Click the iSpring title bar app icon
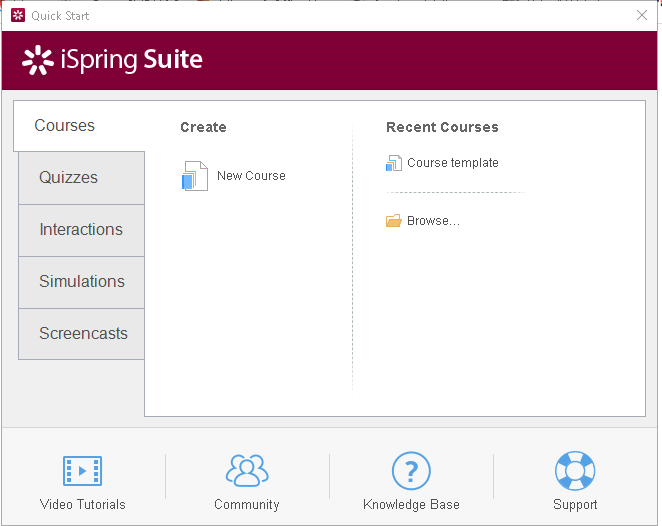Viewport: 662px width, 526px height. coord(18,16)
